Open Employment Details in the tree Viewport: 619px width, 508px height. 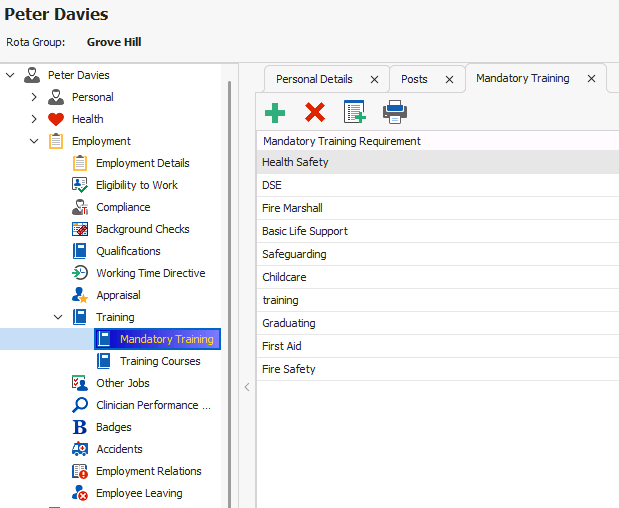point(143,163)
